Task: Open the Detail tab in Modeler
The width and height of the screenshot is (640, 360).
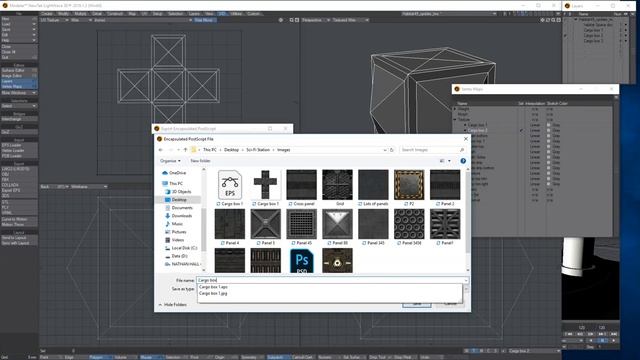Action: [x=97, y=14]
